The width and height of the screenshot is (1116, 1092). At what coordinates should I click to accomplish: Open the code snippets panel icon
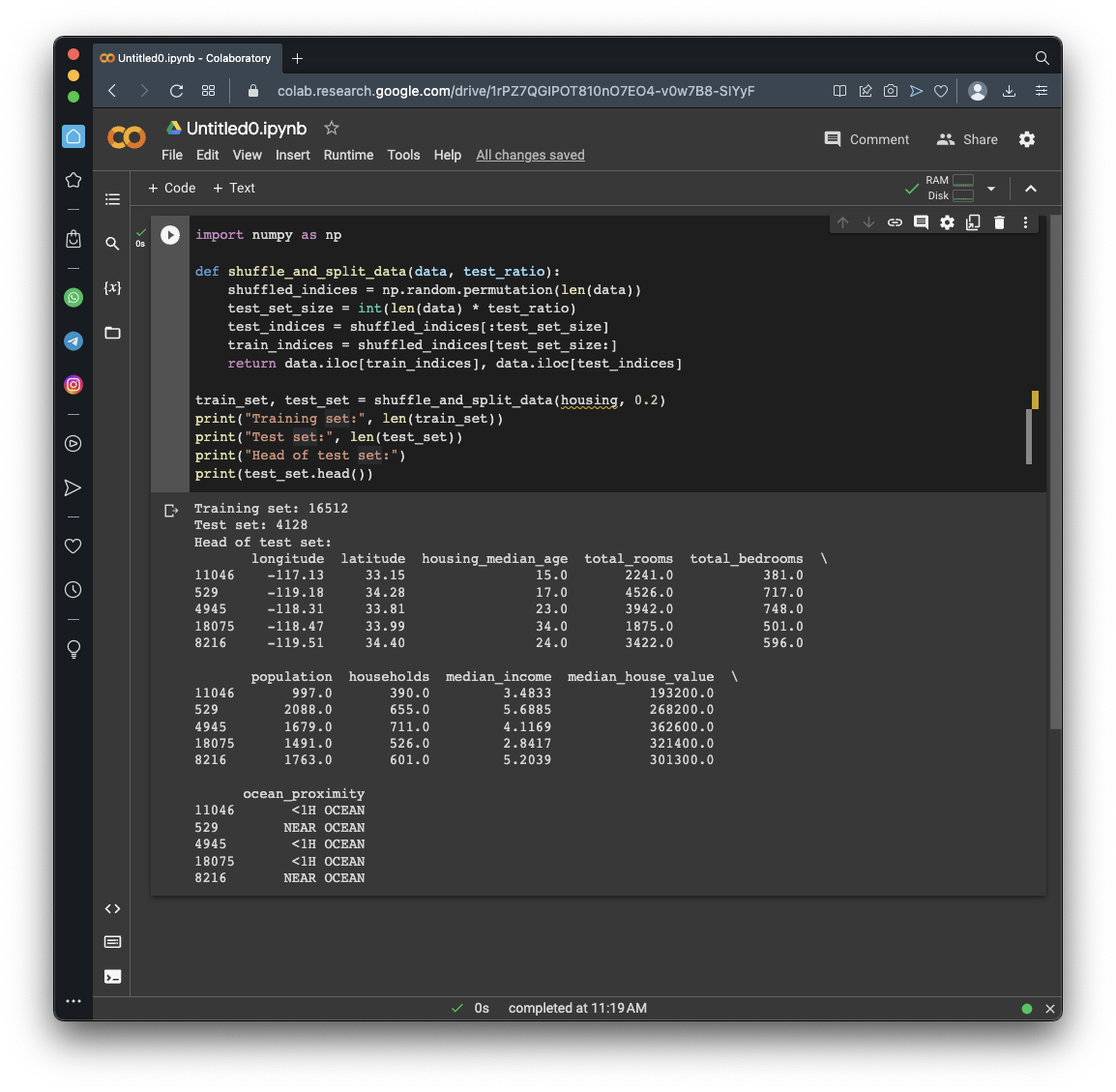tap(113, 908)
